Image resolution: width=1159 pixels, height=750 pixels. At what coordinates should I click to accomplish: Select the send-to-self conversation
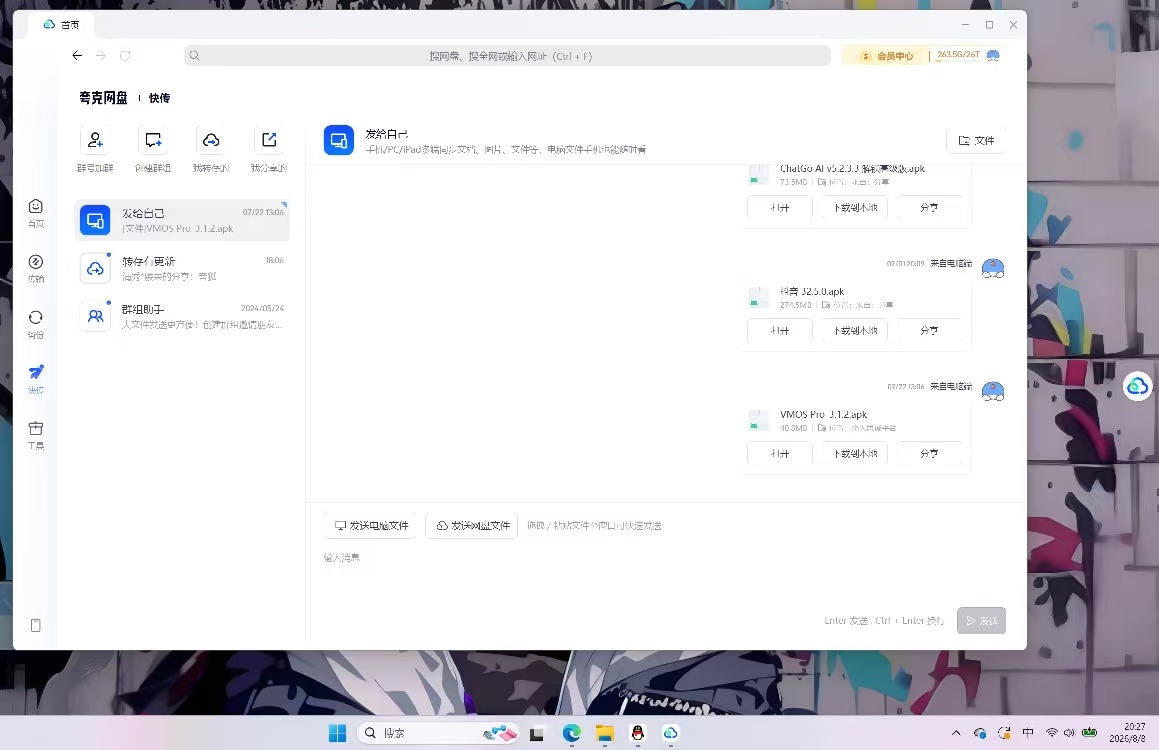[182, 220]
